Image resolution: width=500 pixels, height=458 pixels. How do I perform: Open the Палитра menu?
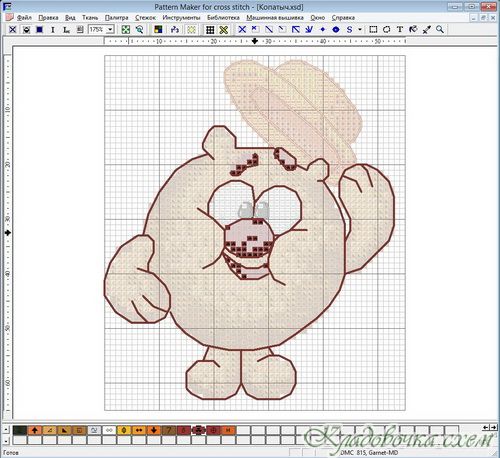pyautogui.click(x=116, y=18)
